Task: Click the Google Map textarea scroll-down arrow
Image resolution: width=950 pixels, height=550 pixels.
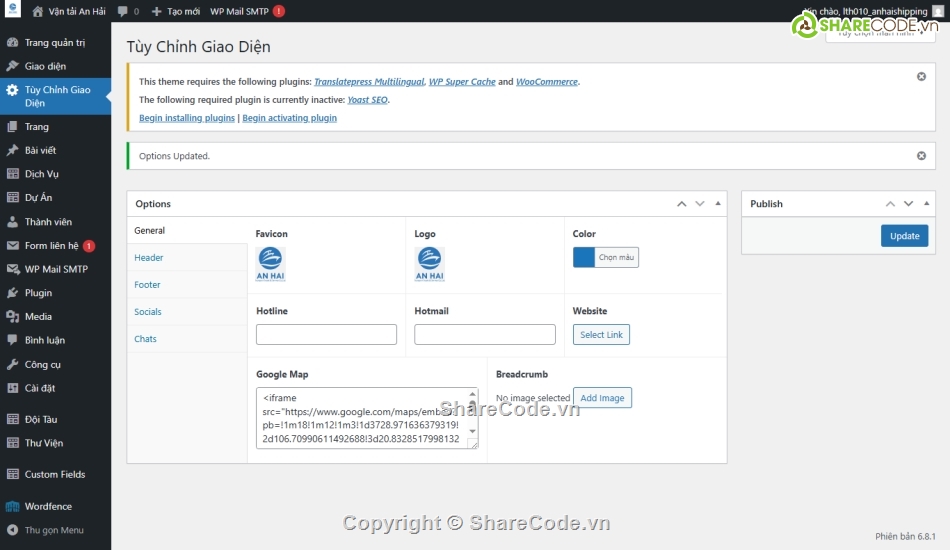Action: pos(473,431)
